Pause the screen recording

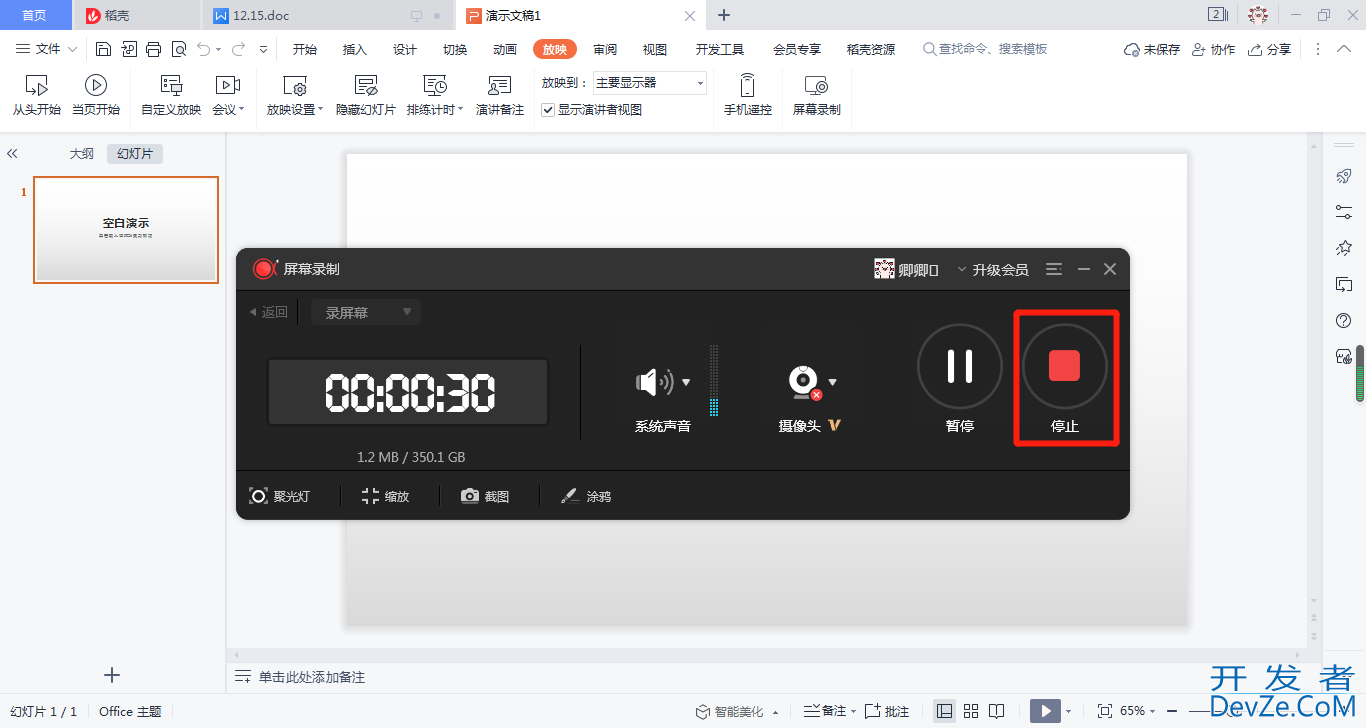coord(960,366)
